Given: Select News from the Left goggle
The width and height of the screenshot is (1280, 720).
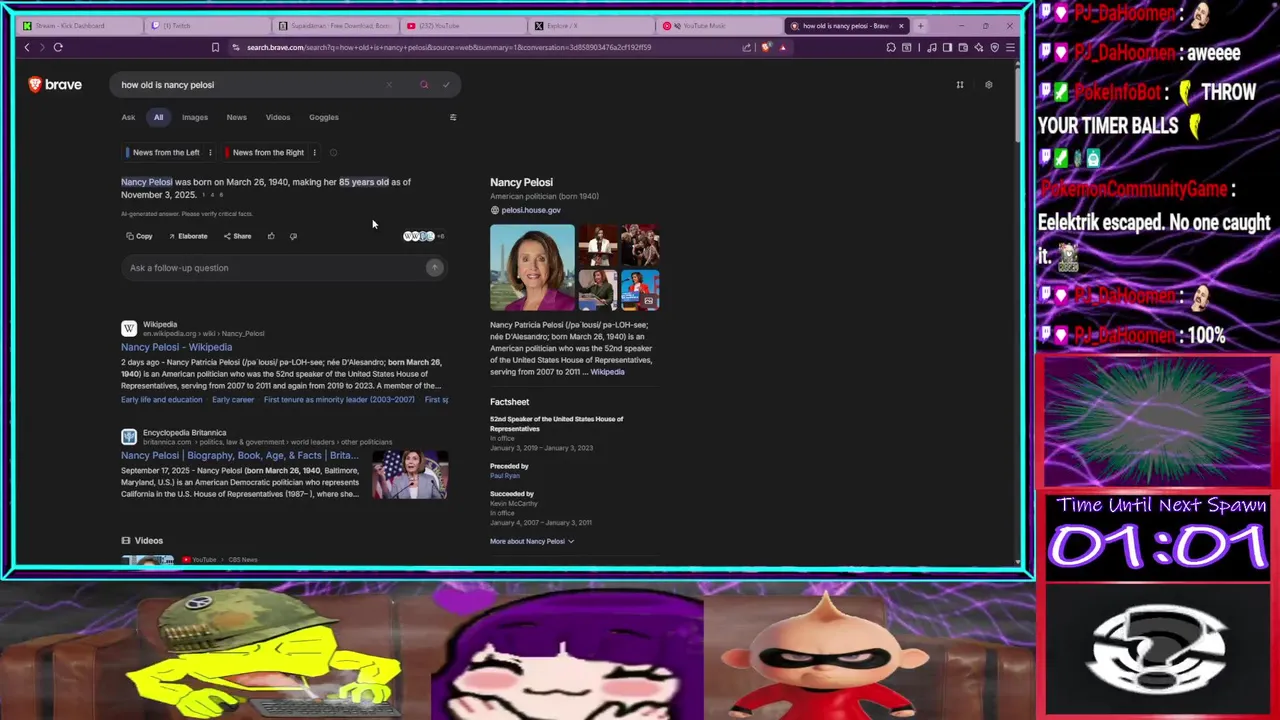Looking at the screenshot, I should pos(165,153).
